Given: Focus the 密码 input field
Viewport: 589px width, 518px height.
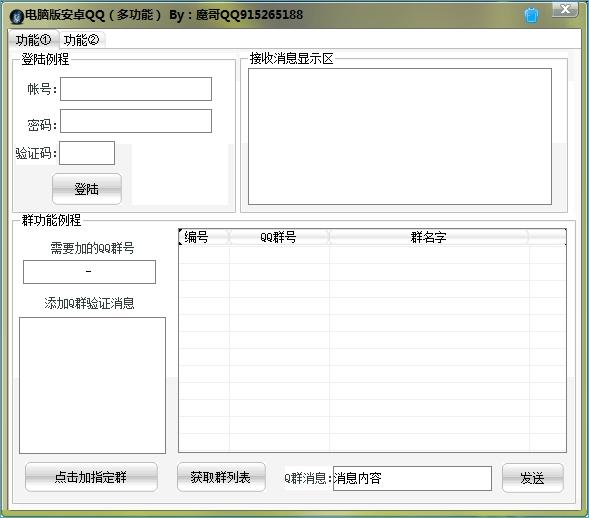Looking at the screenshot, I should coord(136,121).
